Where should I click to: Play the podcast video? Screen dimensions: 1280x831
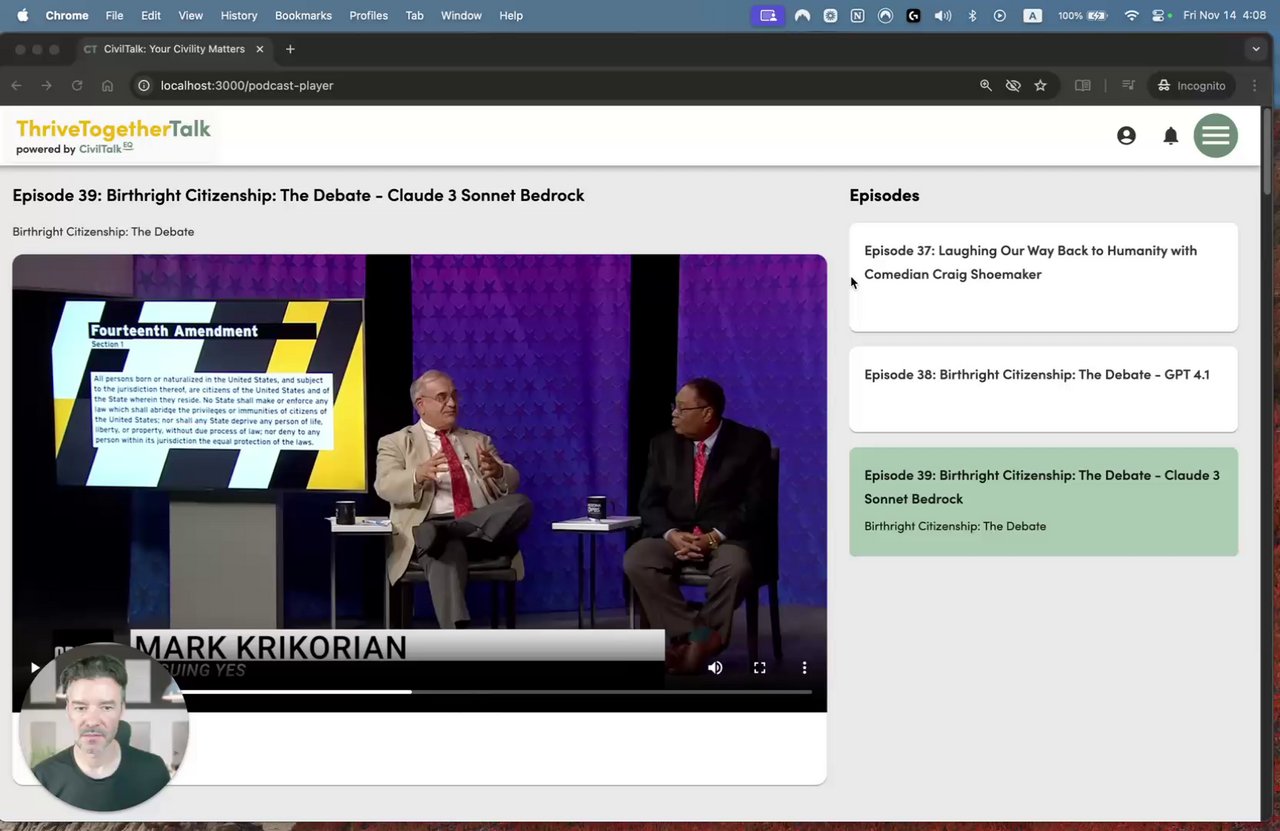coord(35,668)
